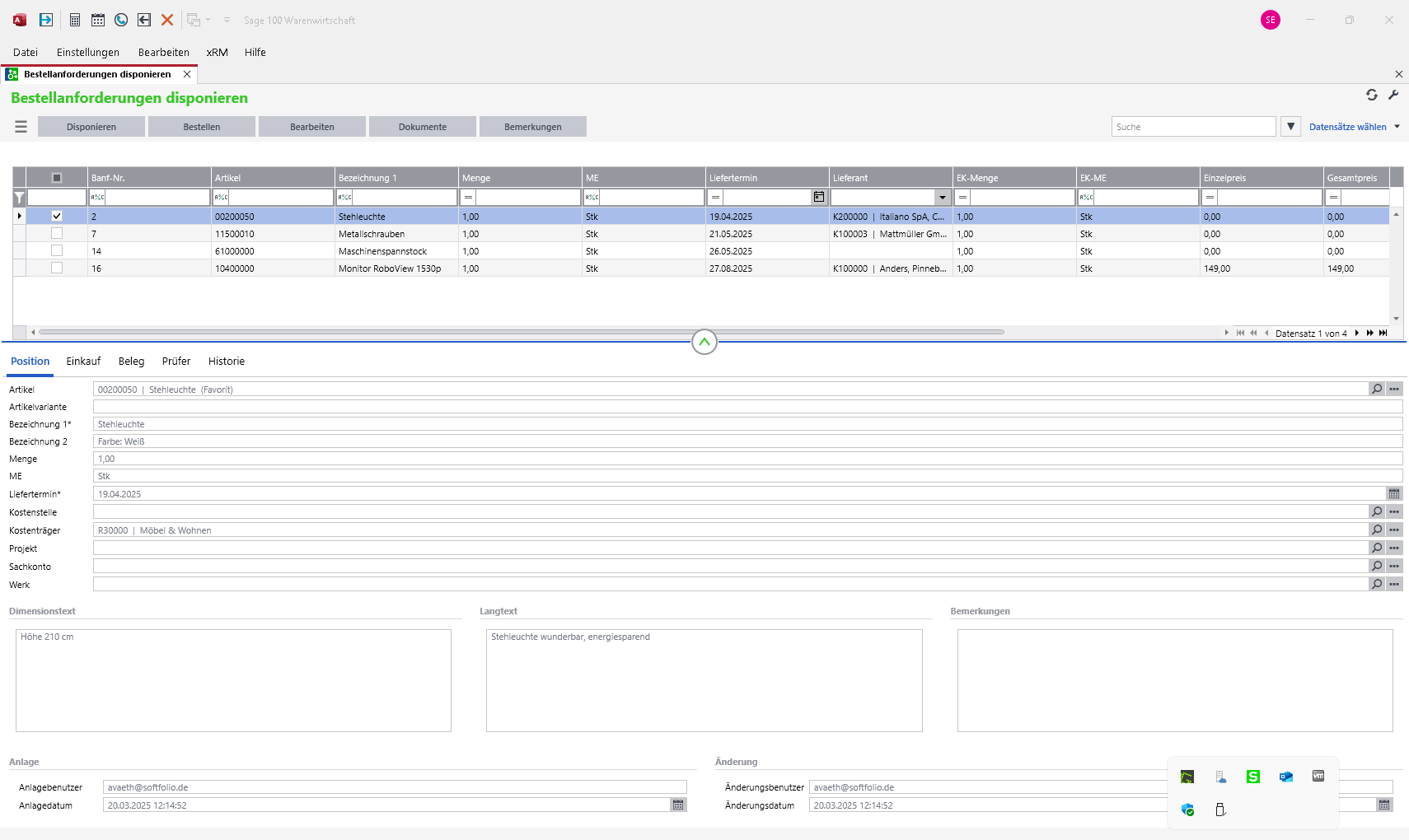Image resolution: width=1409 pixels, height=840 pixels.
Task: Collapse the grid with the green chevron button
Action: pyautogui.click(x=704, y=342)
